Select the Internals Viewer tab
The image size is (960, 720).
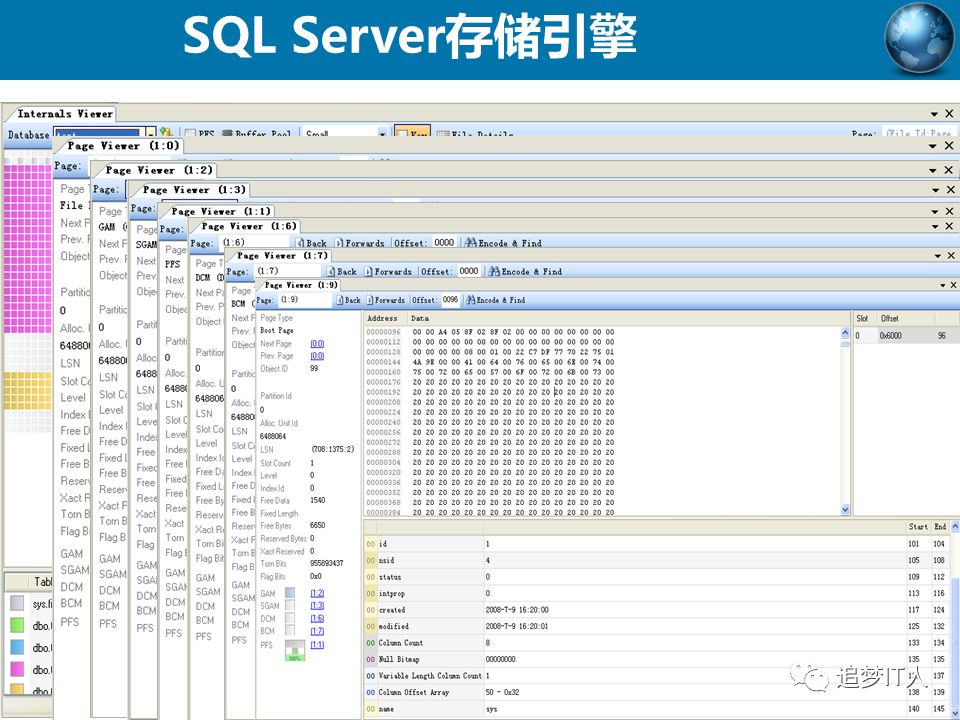point(64,114)
